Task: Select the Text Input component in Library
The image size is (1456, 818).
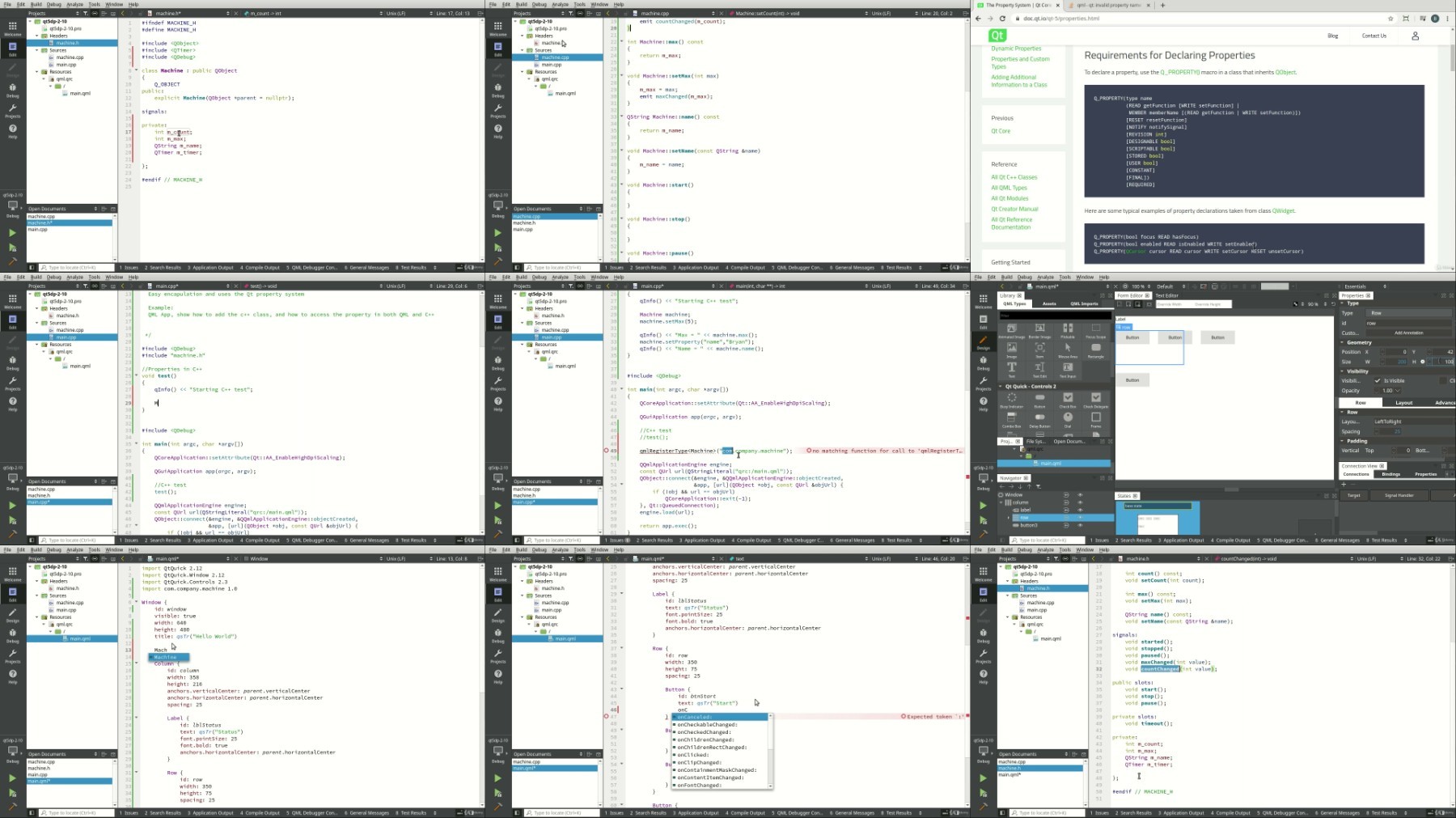Action: [1068, 369]
